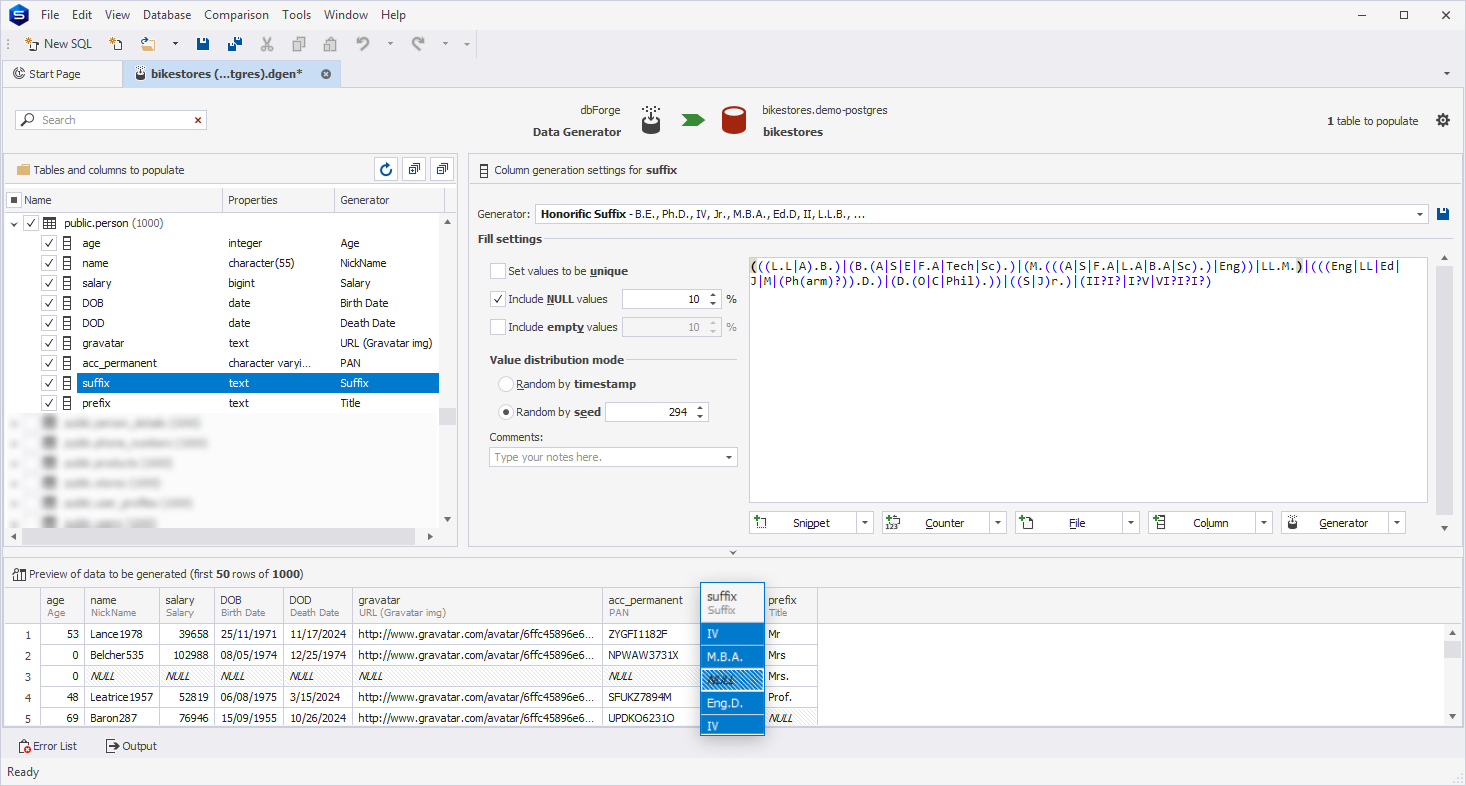Image resolution: width=1466 pixels, height=786 pixels.
Task: Click the Counter button
Action: pos(935,523)
